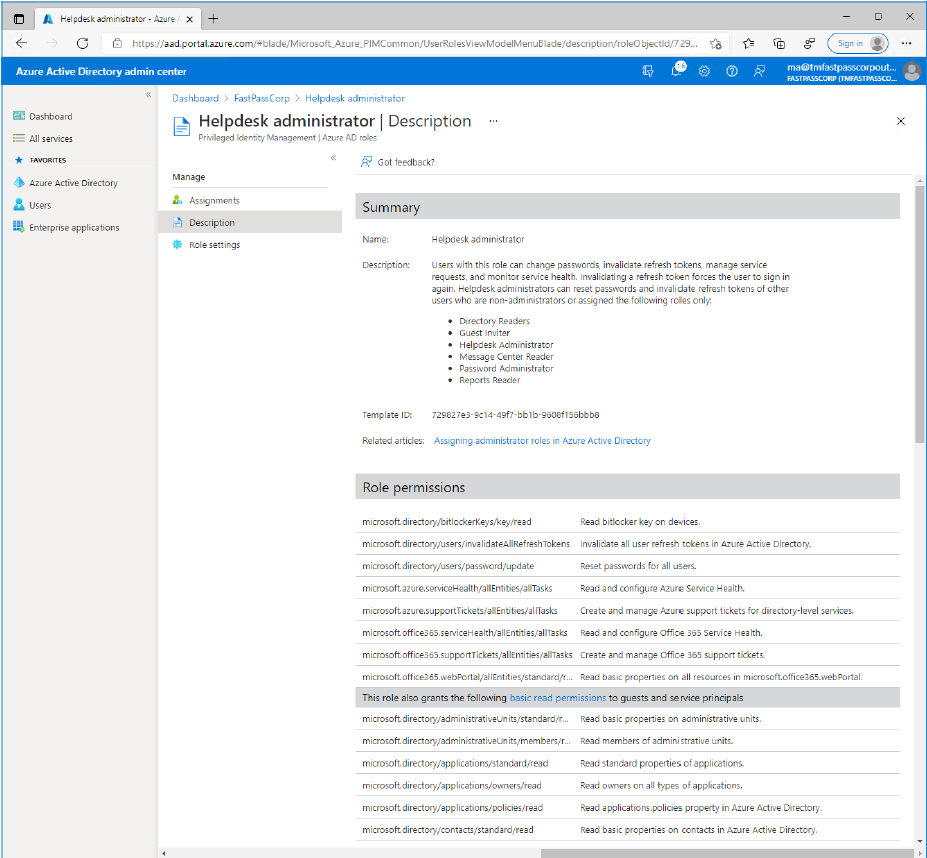Viewport: 927px width, 858px height.
Task: Collapse the Manage menu panel
Action: coord(333,158)
